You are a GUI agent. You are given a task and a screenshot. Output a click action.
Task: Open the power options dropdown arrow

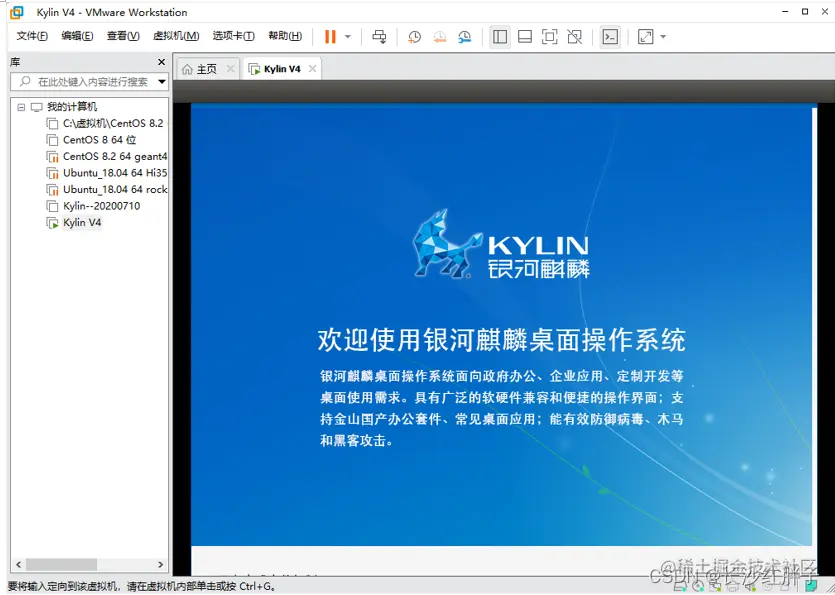[x=348, y=37]
